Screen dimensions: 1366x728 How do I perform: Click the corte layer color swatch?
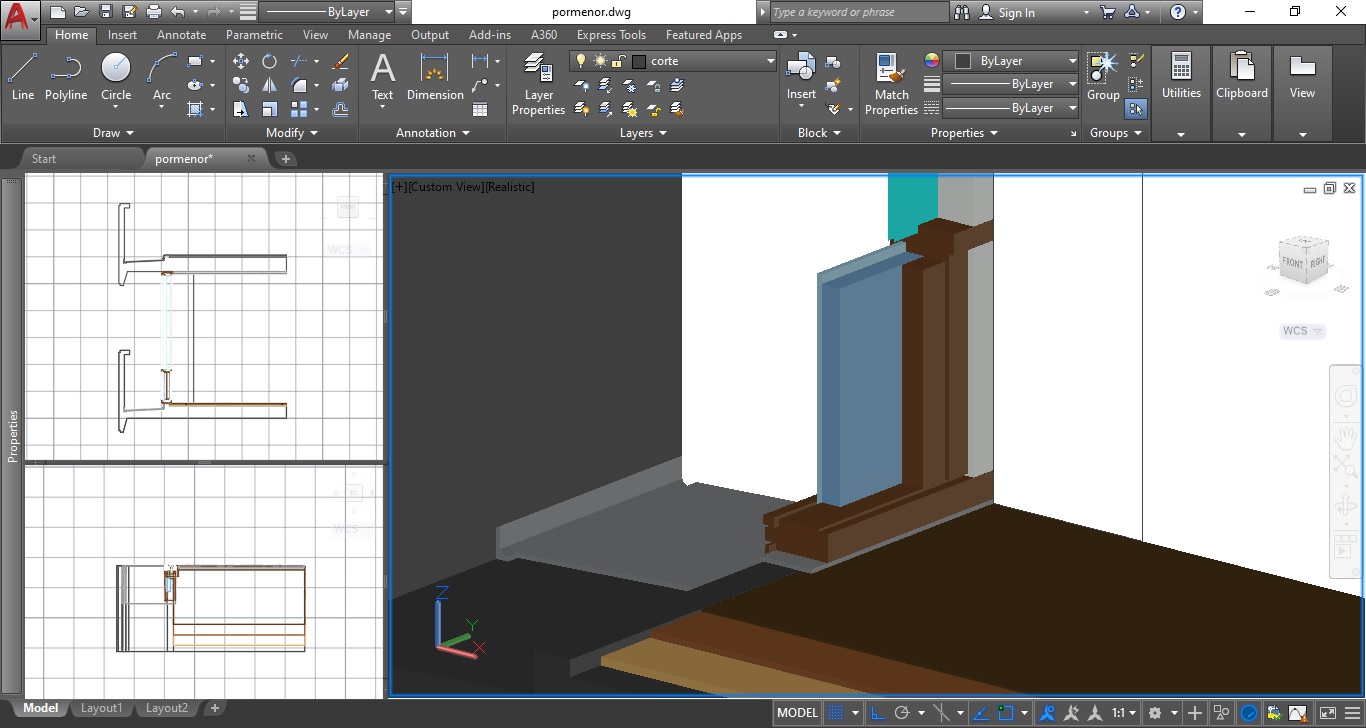(639, 61)
